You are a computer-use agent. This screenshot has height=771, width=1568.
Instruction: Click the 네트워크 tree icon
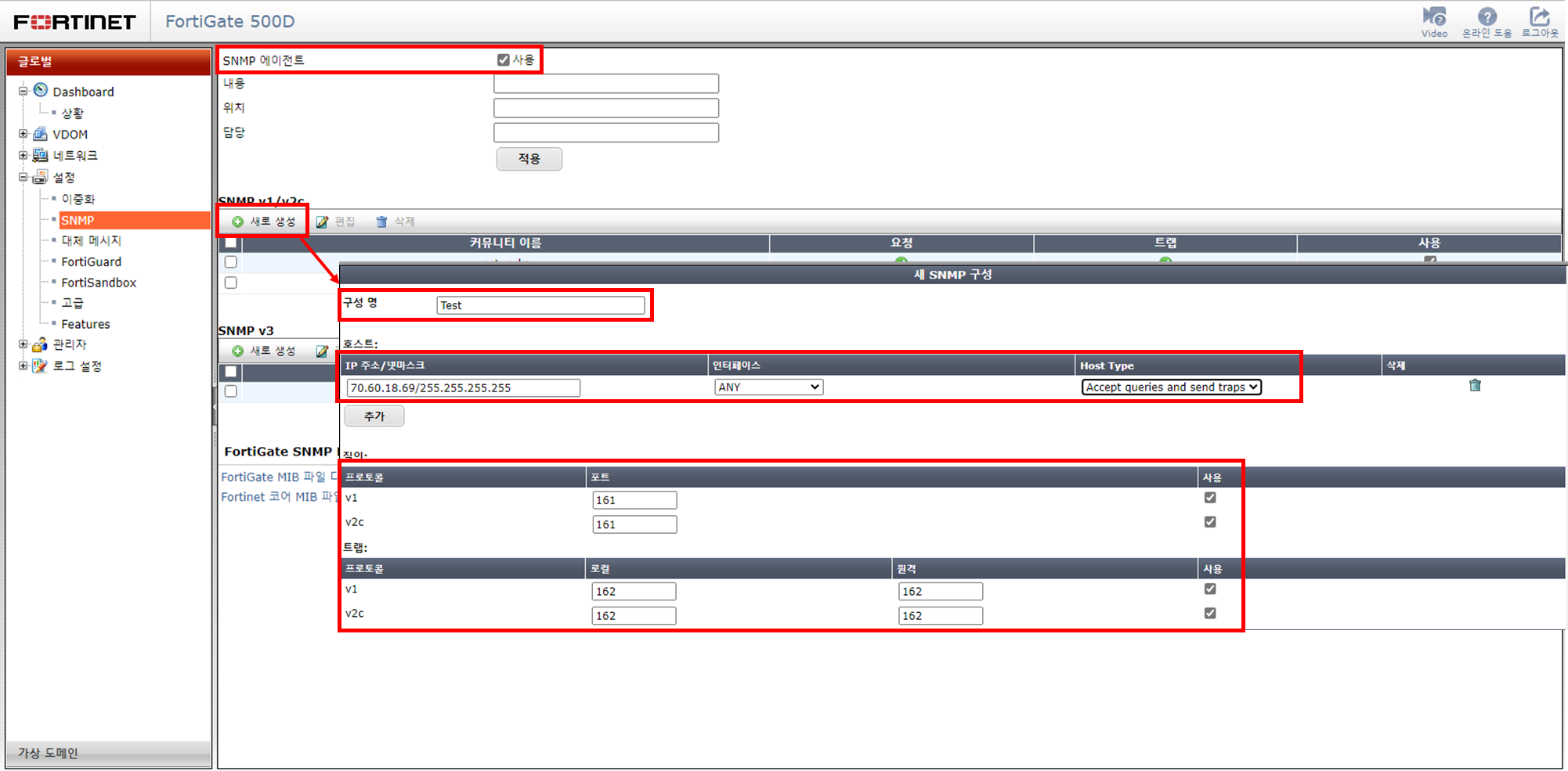(41, 155)
